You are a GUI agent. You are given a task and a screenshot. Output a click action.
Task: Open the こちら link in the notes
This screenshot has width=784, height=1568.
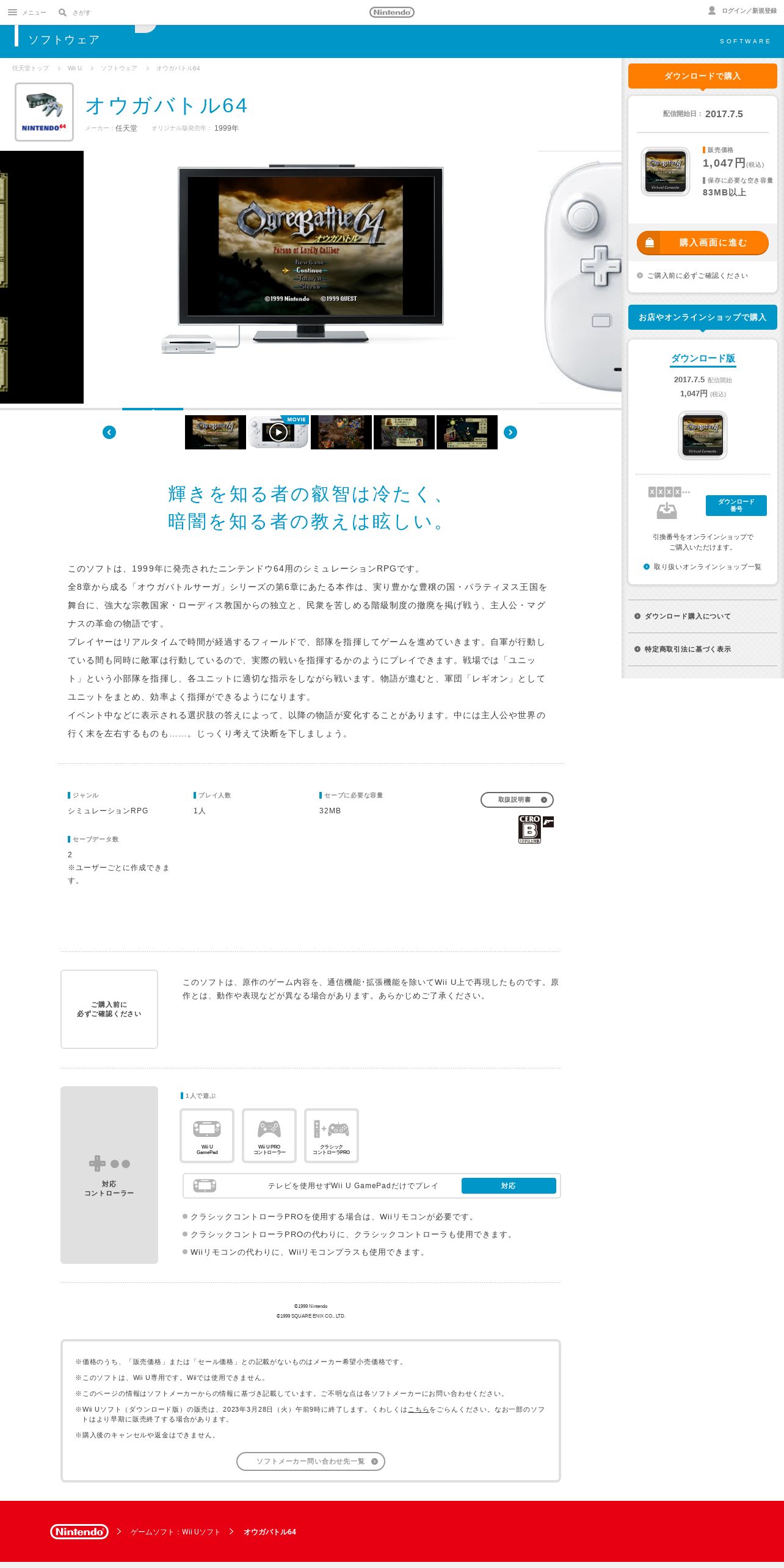(x=418, y=1409)
